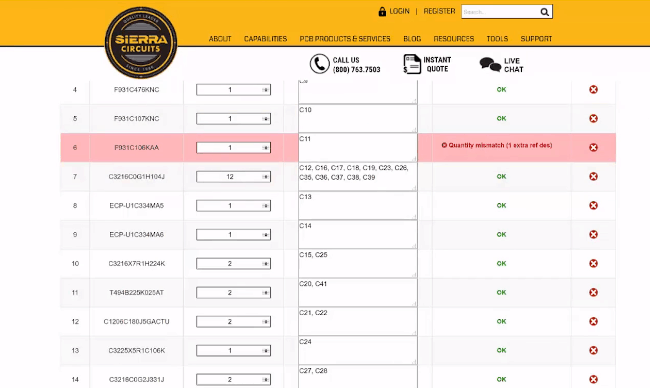Delete row 7 C3216C0G1H104J
The image size is (650, 388).
pyautogui.click(x=593, y=177)
